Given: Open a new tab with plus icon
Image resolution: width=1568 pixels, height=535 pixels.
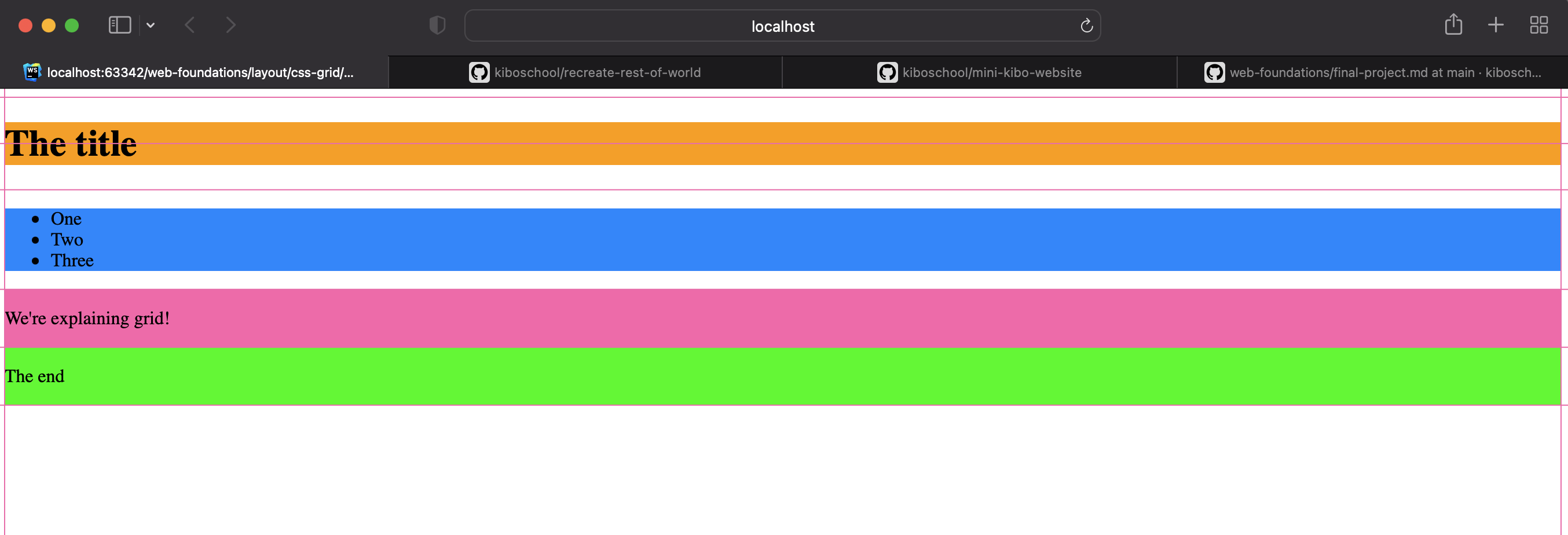Looking at the screenshot, I should pyautogui.click(x=1496, y=25).
